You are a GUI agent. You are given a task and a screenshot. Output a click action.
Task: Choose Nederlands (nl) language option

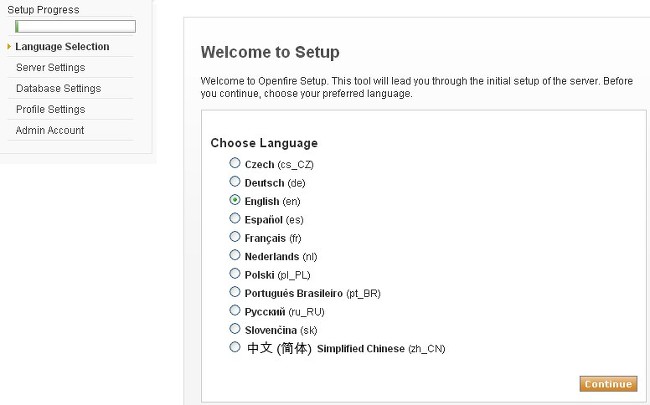point(235,255)
